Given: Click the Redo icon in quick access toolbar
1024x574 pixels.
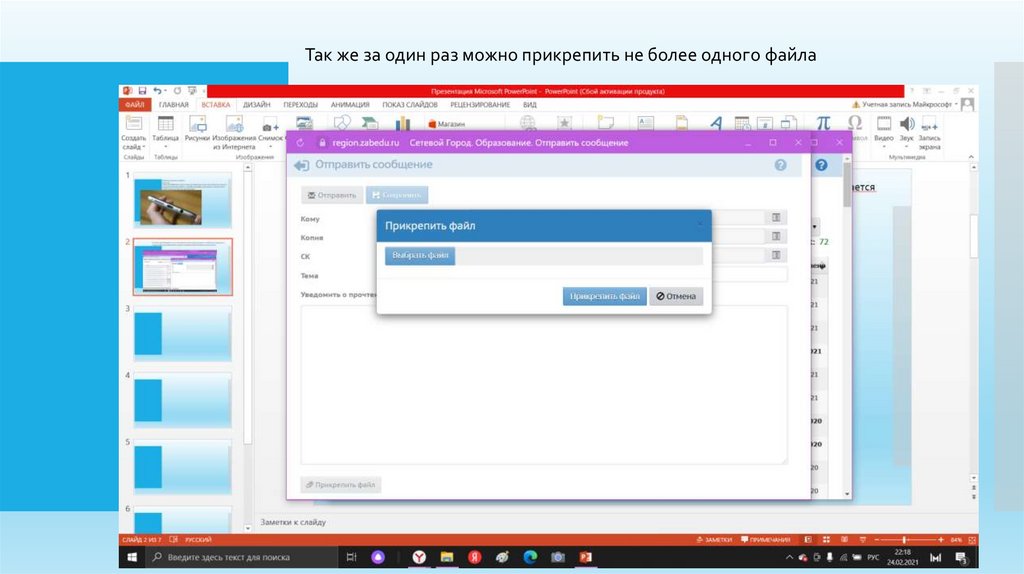Looking at the screenshot, I should pos(177,91).
